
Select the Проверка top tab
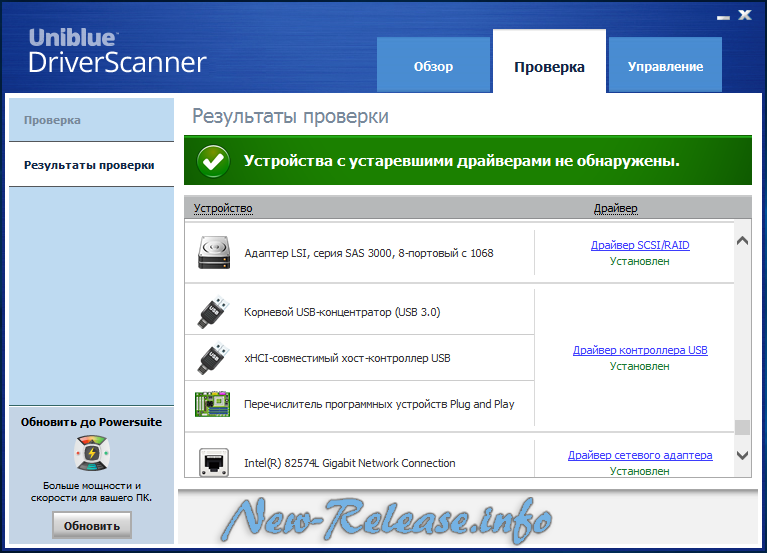(x=549, y=61)
